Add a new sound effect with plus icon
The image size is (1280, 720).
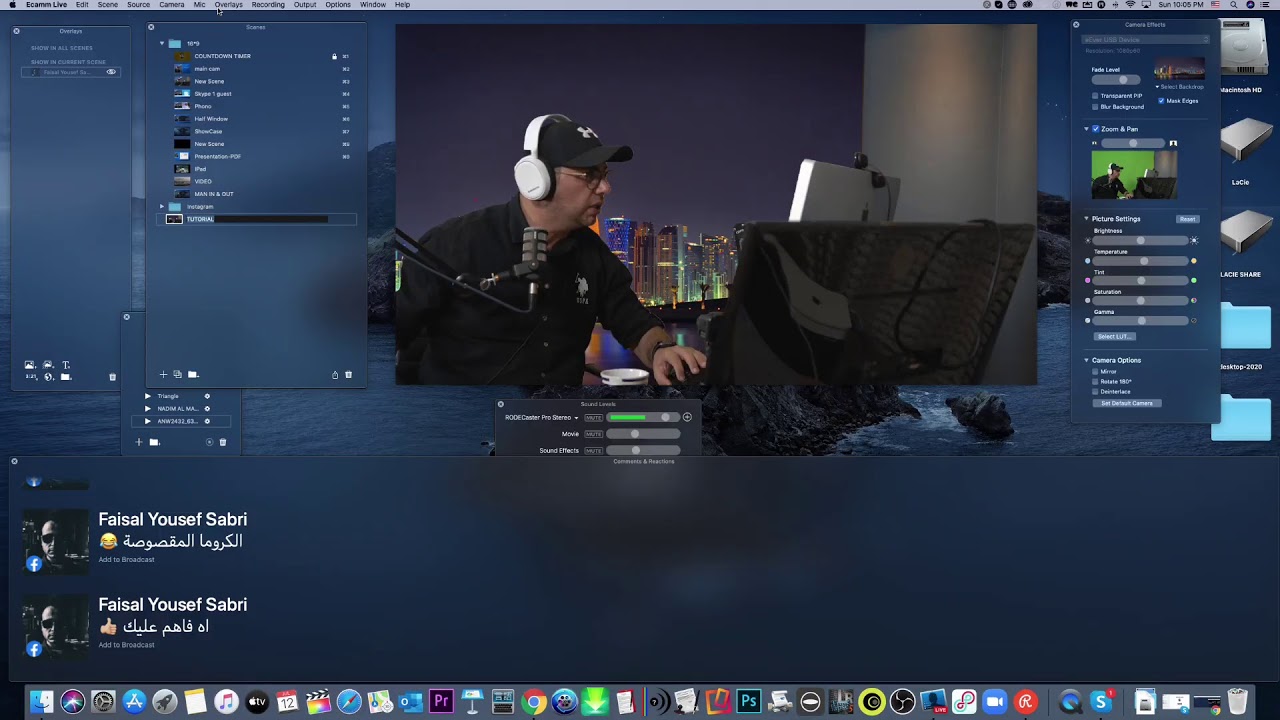[x=139, y=442]
